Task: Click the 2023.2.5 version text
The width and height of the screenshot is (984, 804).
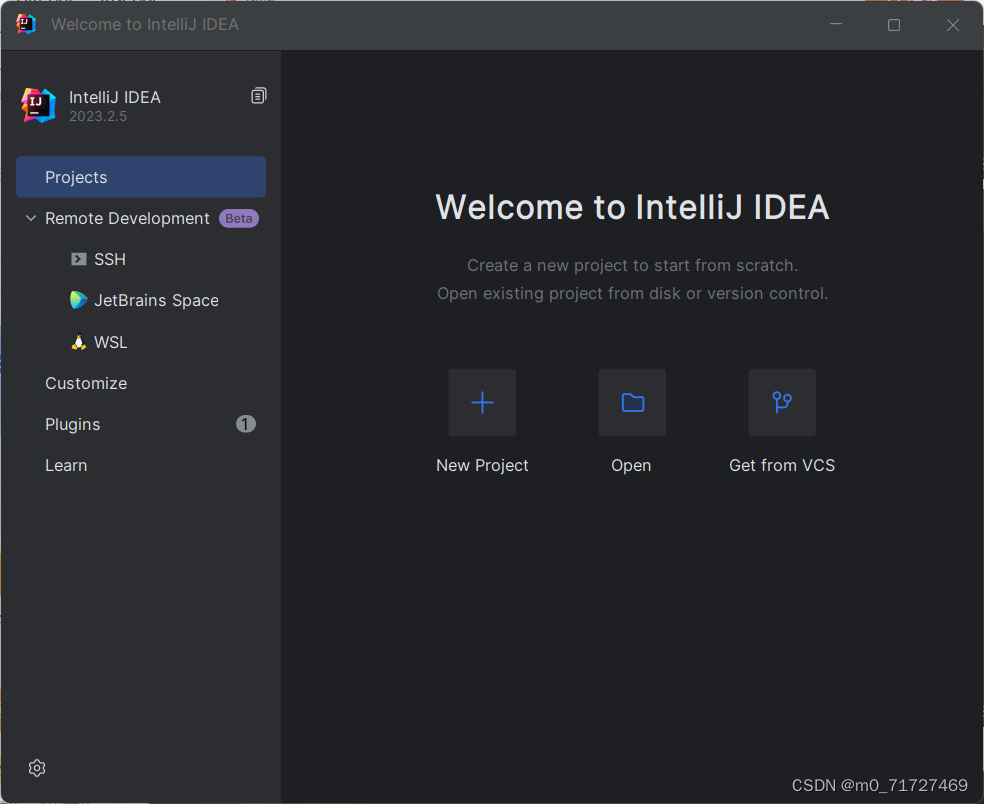Action: pyautogui.click(x=98, y=116)
